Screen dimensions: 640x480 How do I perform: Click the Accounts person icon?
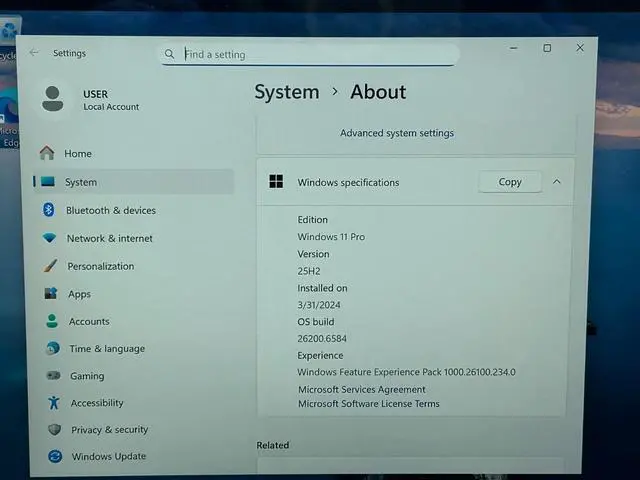coord(52,321)
